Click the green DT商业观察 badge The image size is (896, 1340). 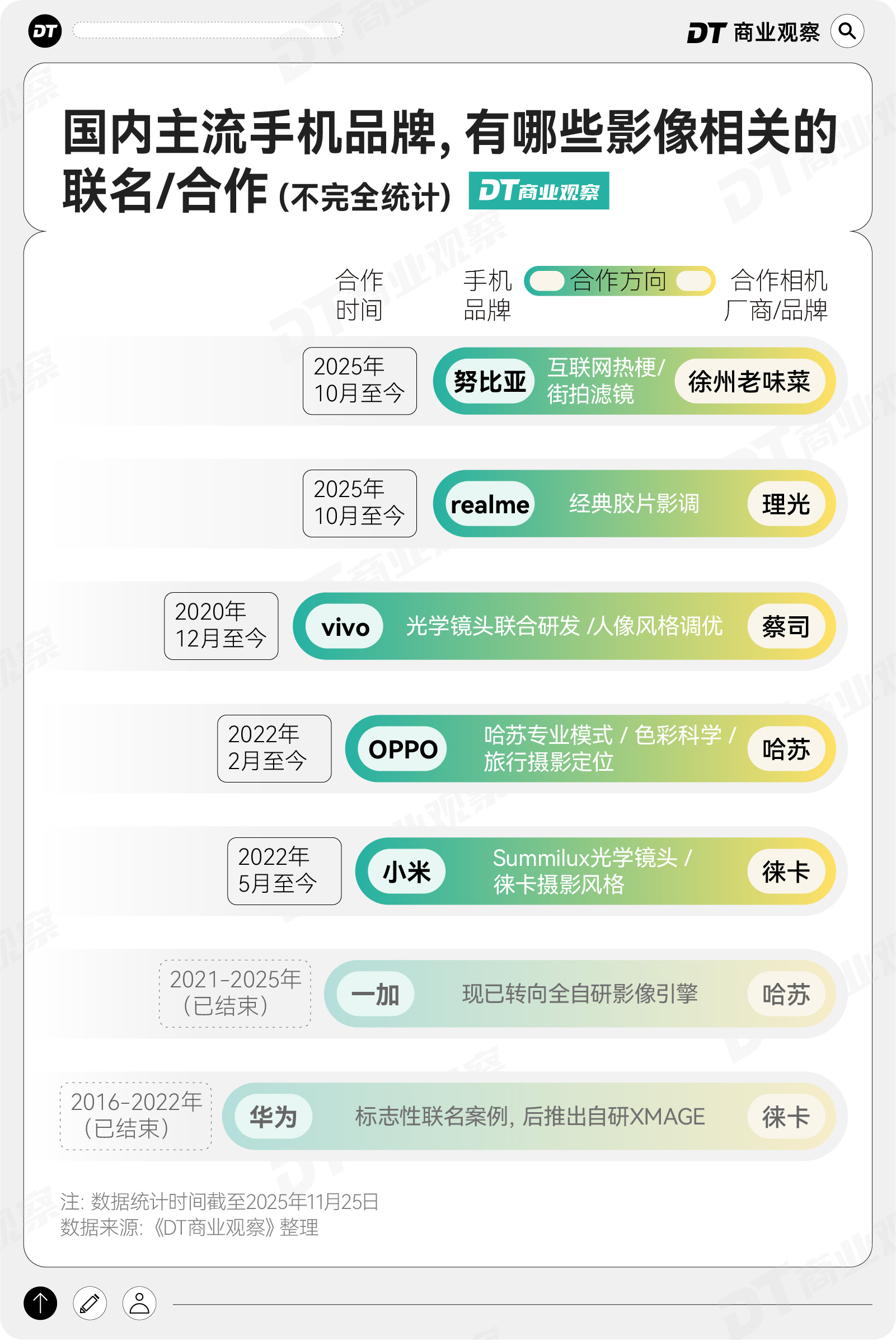pos(538,191)
